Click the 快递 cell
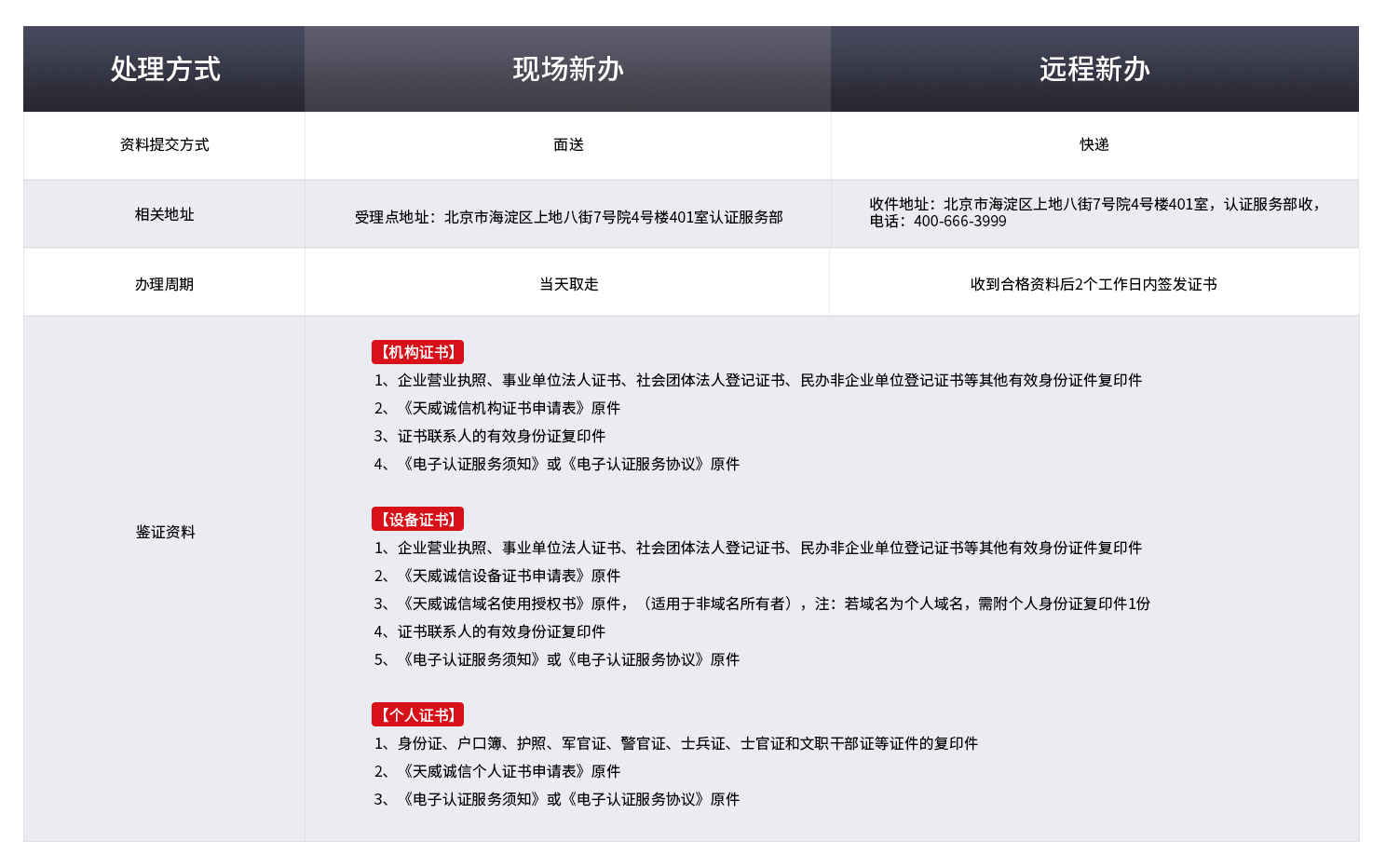Image resolution: width=1386 pixels, height=868 pixels. pyautogui.click(x=1094, y=144)
